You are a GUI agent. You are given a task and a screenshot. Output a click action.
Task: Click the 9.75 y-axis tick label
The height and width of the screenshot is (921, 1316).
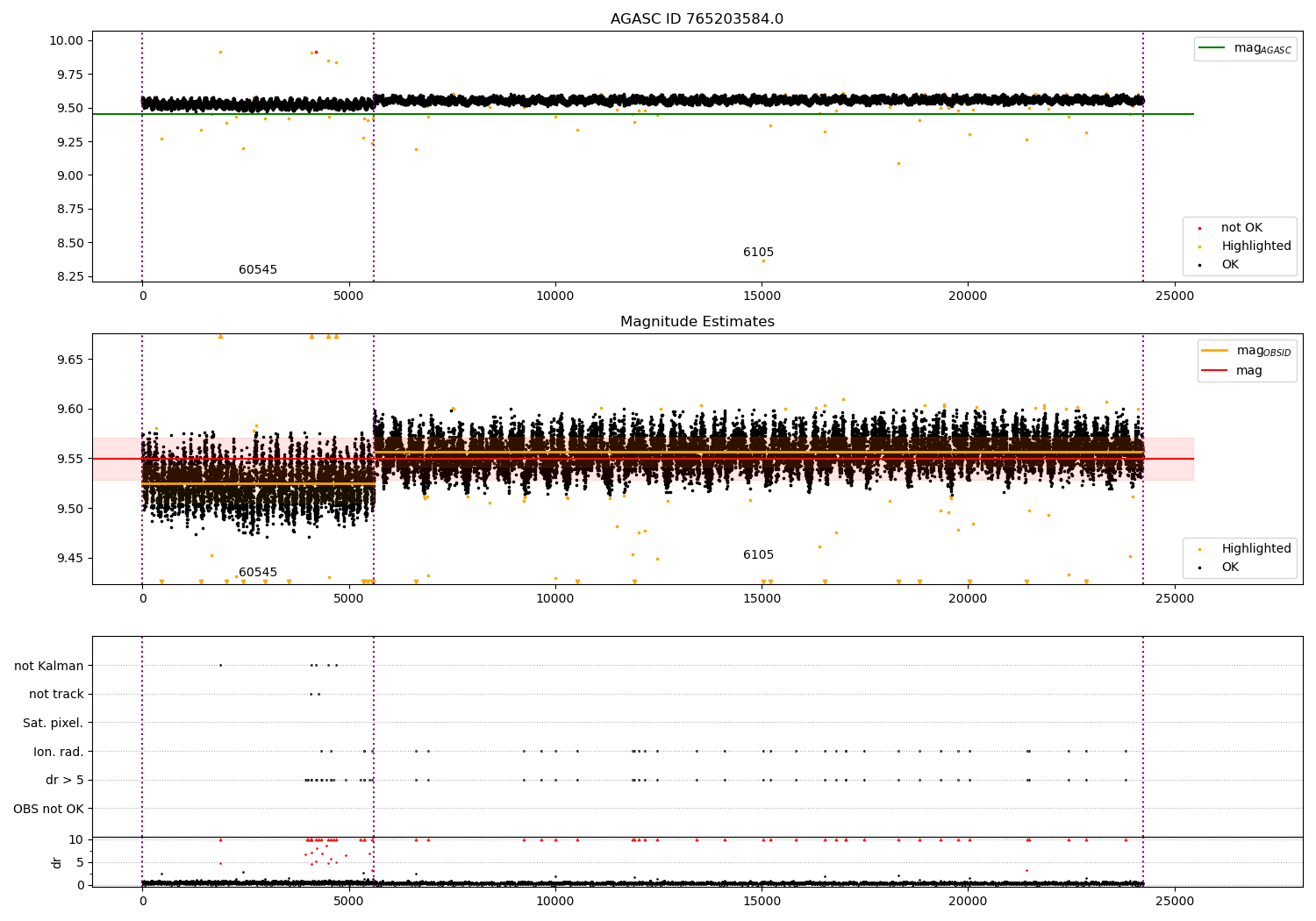(x=70, y=75)
